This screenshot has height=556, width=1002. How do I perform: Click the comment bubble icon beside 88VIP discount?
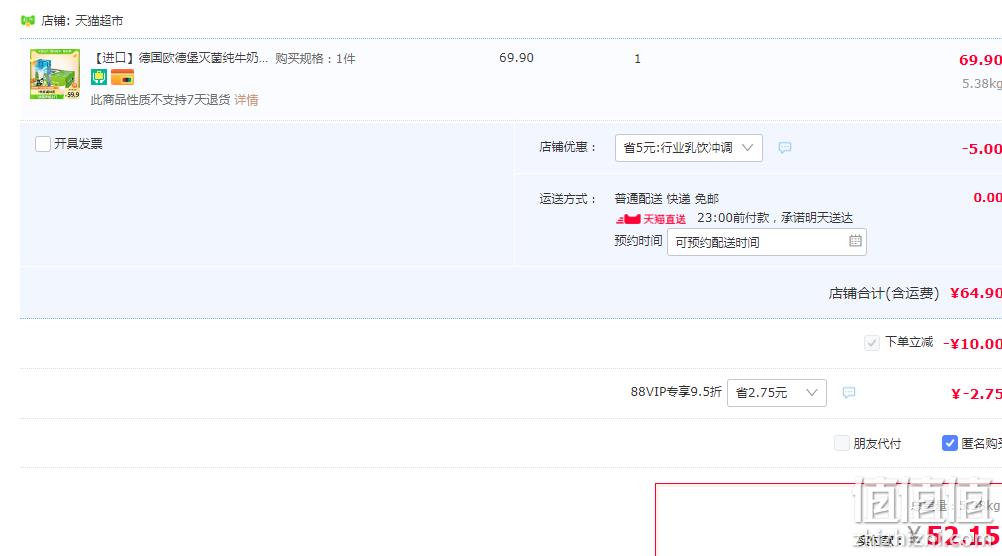coord(849,392)
